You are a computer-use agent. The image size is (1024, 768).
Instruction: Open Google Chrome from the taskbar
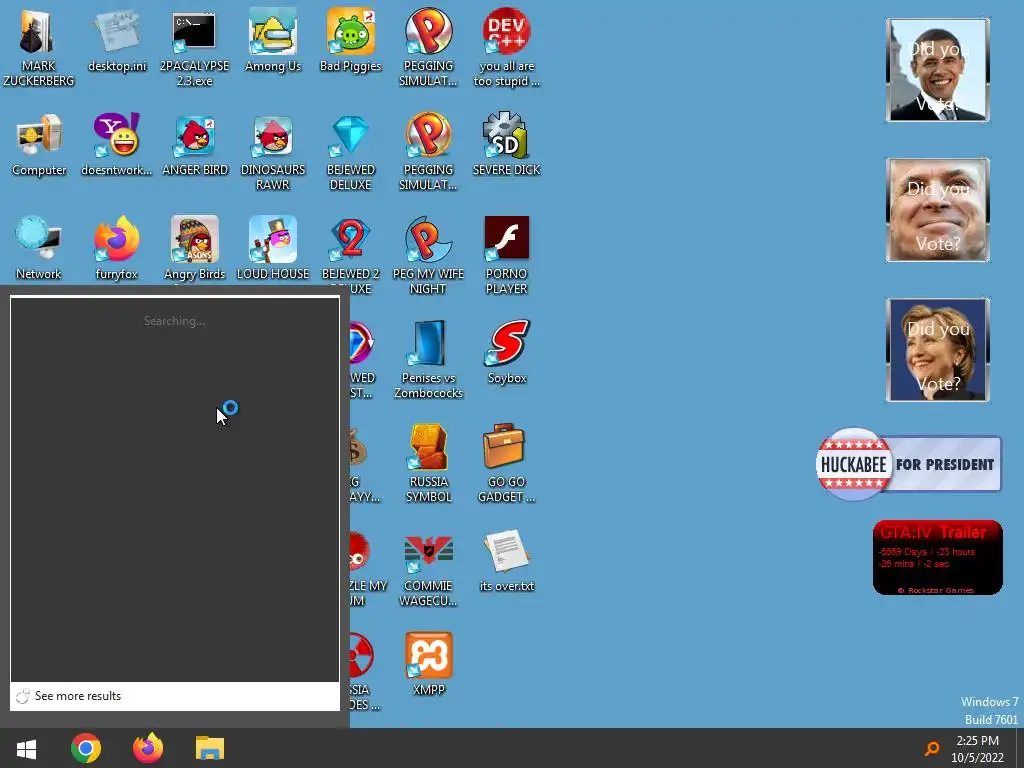point(86,748)
